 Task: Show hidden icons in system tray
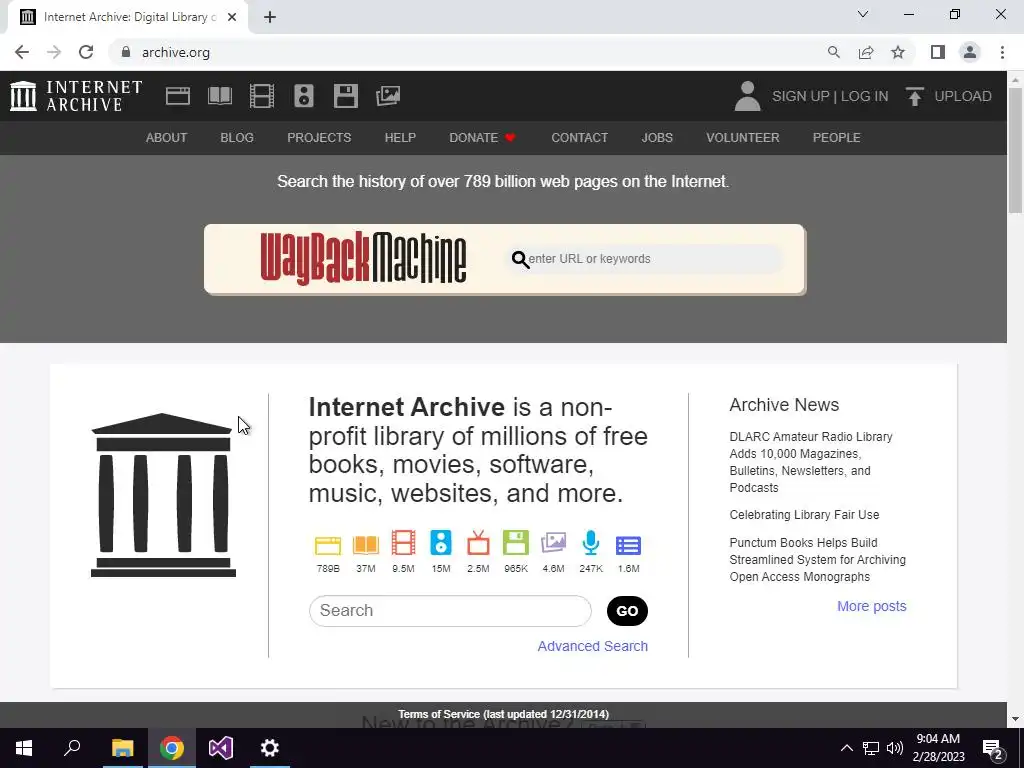coord(846,748)
